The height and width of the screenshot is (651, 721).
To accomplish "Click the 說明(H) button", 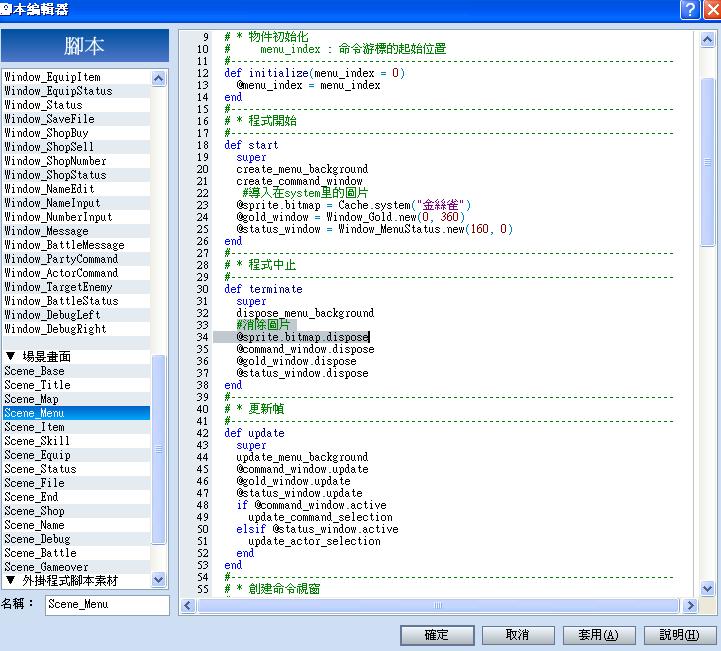I will tap(680, 635).
